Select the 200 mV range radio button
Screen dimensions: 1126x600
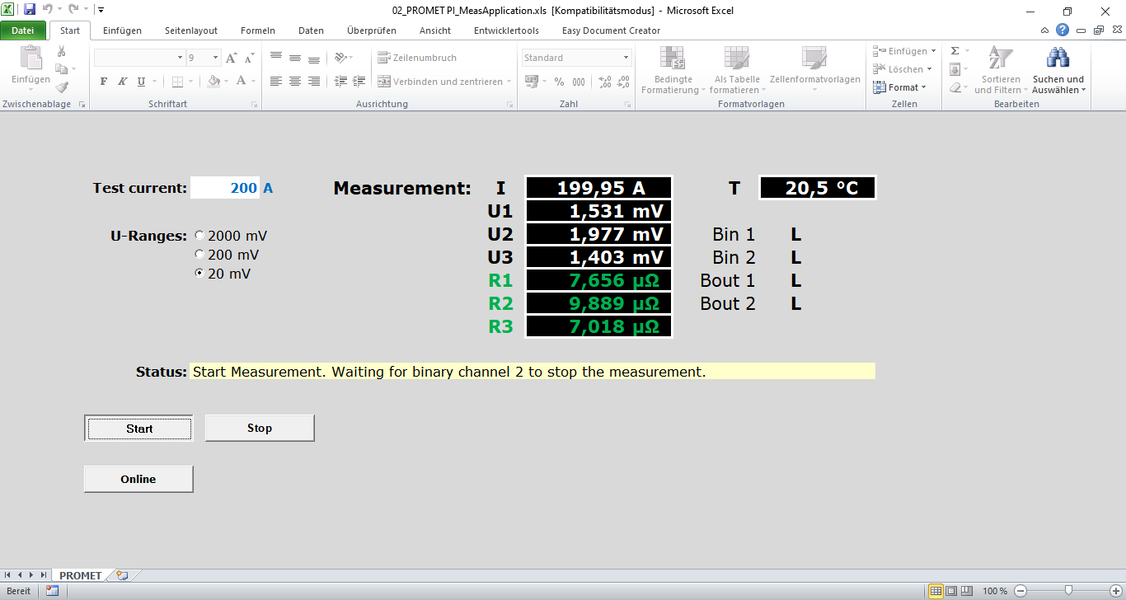click(x=200, y=254)
